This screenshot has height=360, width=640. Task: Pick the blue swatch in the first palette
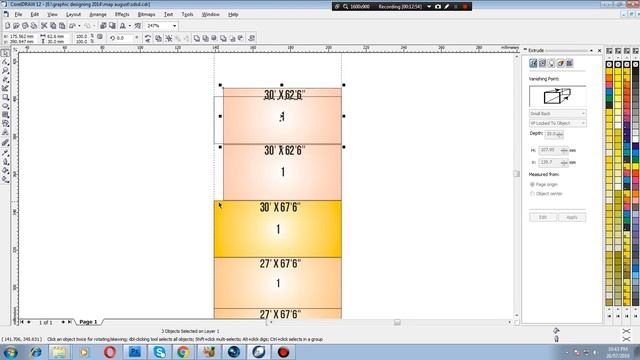tap(609, 91)
